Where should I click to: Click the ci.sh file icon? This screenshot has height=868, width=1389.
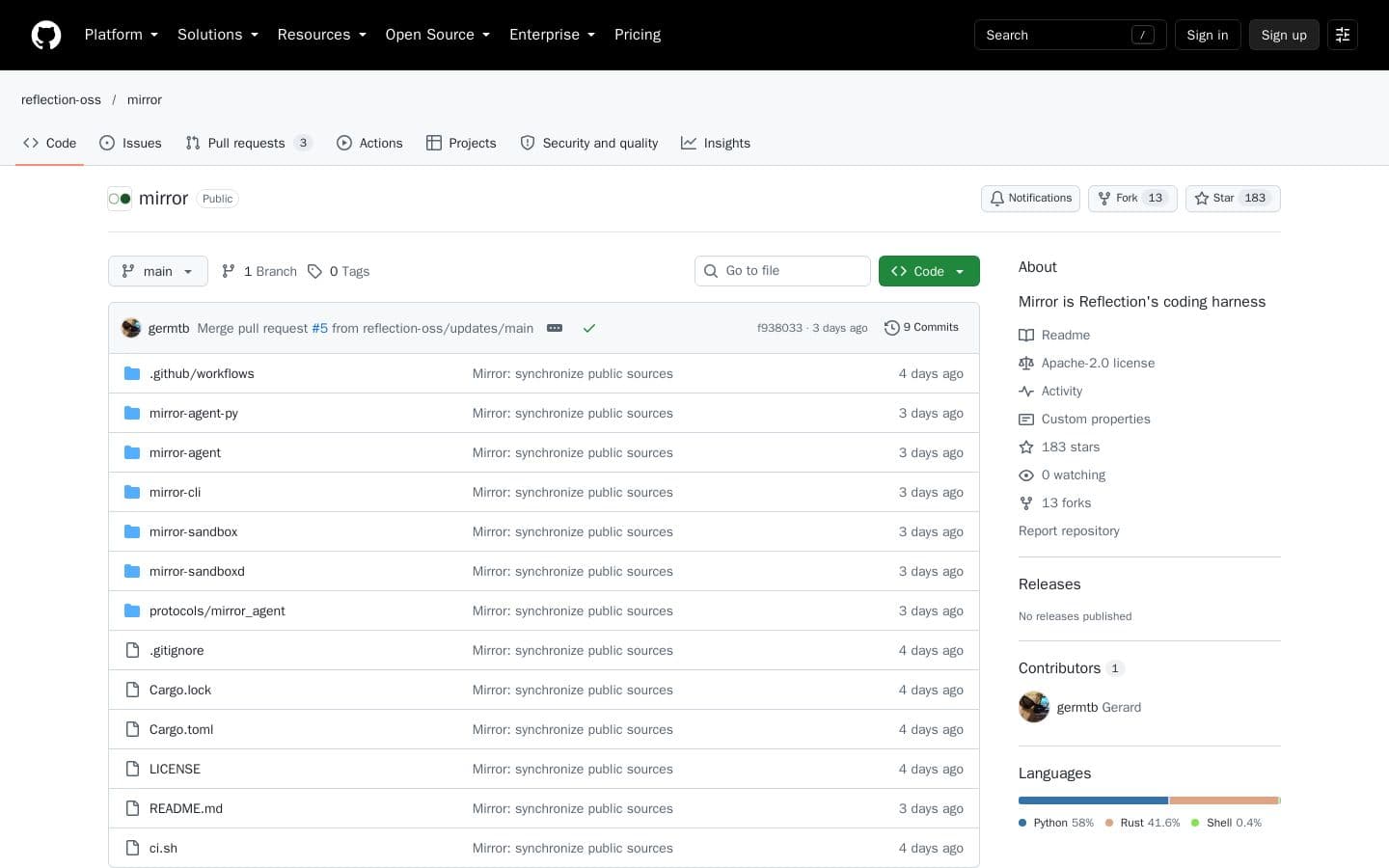point(132,848)
